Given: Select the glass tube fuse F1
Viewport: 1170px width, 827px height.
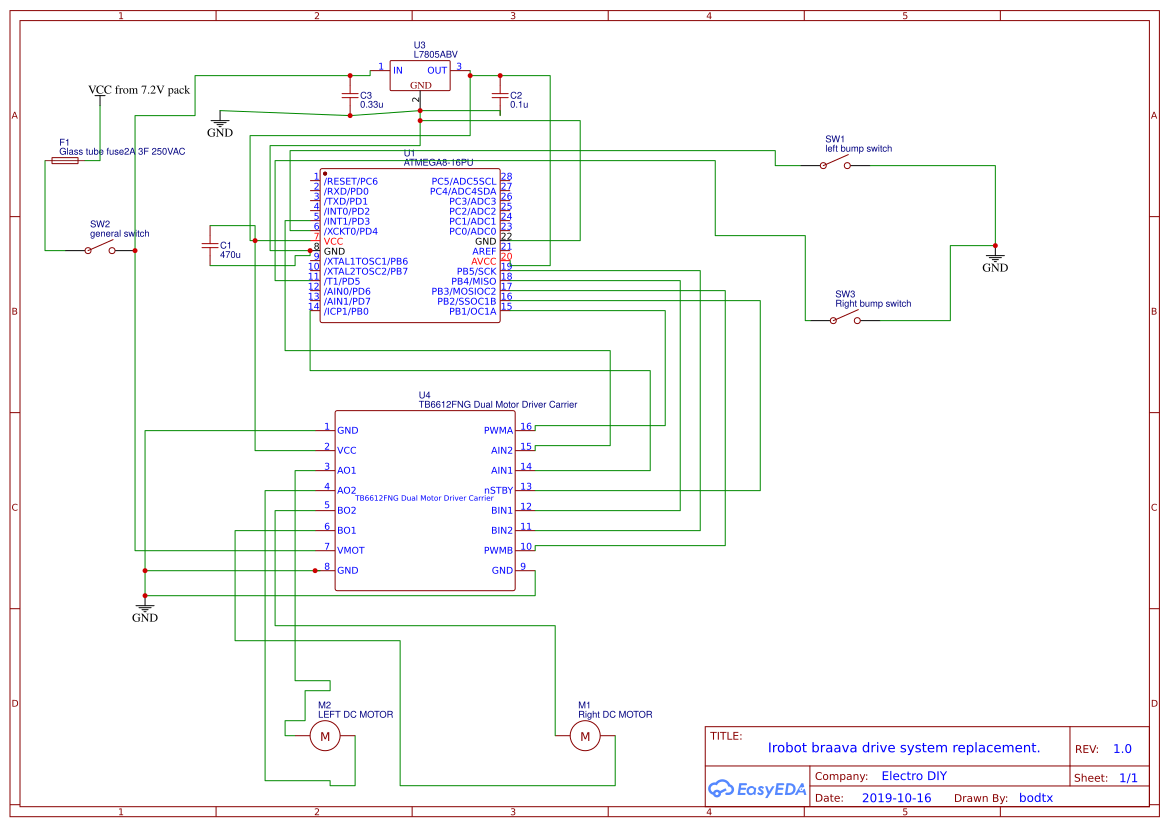Looking at the screenshot, I should (x=66, y=158).
